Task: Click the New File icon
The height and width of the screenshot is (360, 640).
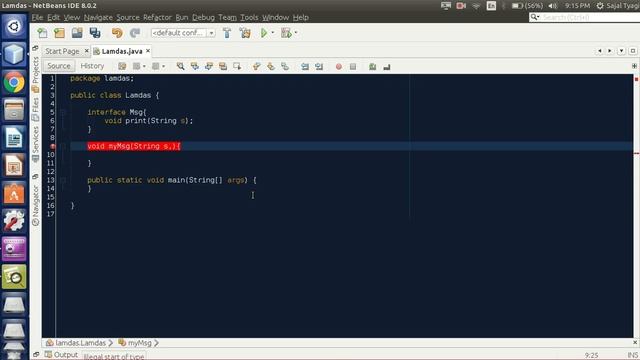Action: click(x=42, y=33)
